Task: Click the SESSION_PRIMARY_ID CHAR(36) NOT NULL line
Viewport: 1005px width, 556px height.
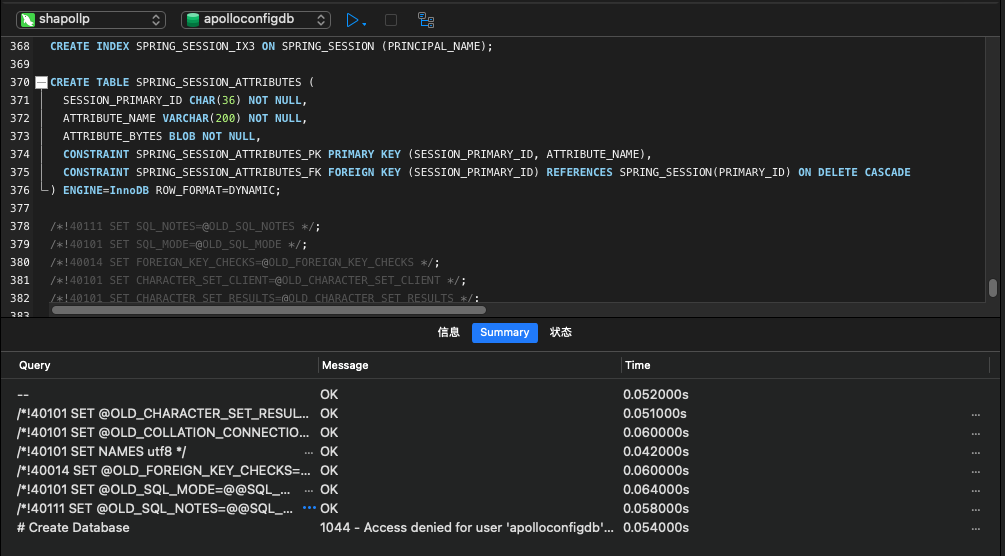Action: tap(185, 100)
